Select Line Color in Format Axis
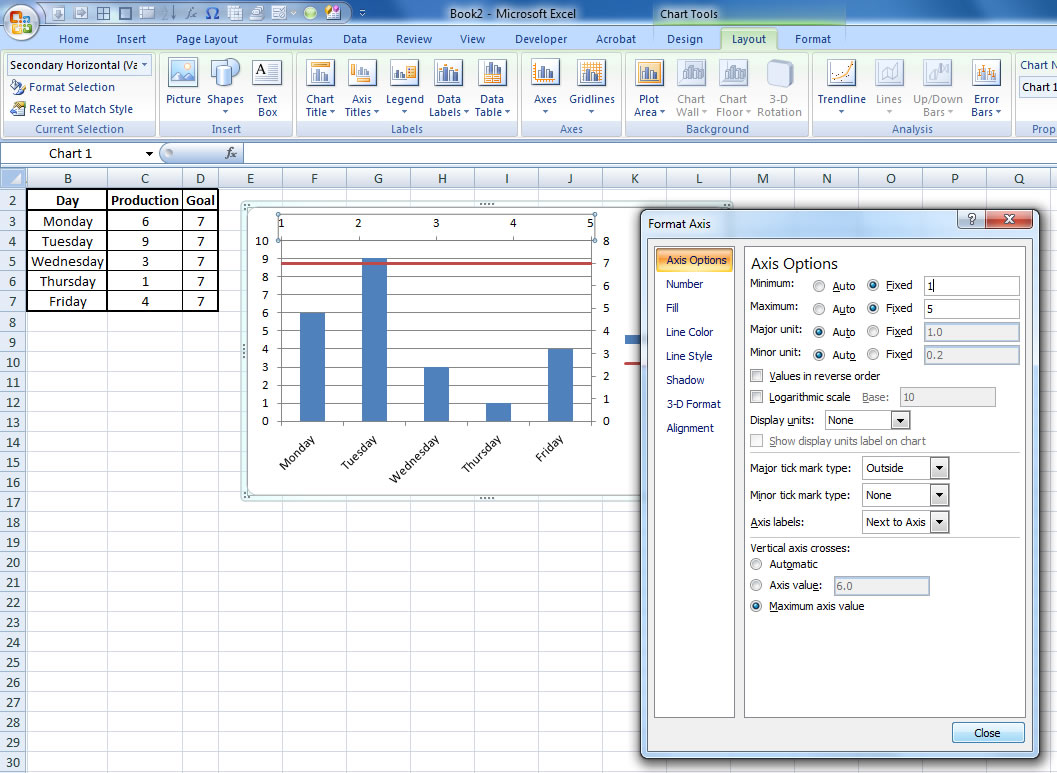The width and height of the screenshot is (1057, 773). pyautogui.click(x=690, y=332)
